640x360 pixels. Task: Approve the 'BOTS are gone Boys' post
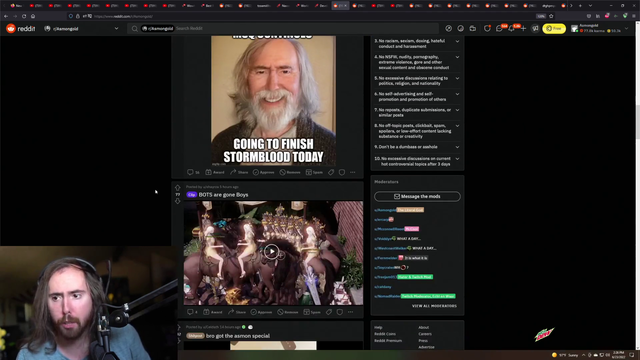[261, 312]
